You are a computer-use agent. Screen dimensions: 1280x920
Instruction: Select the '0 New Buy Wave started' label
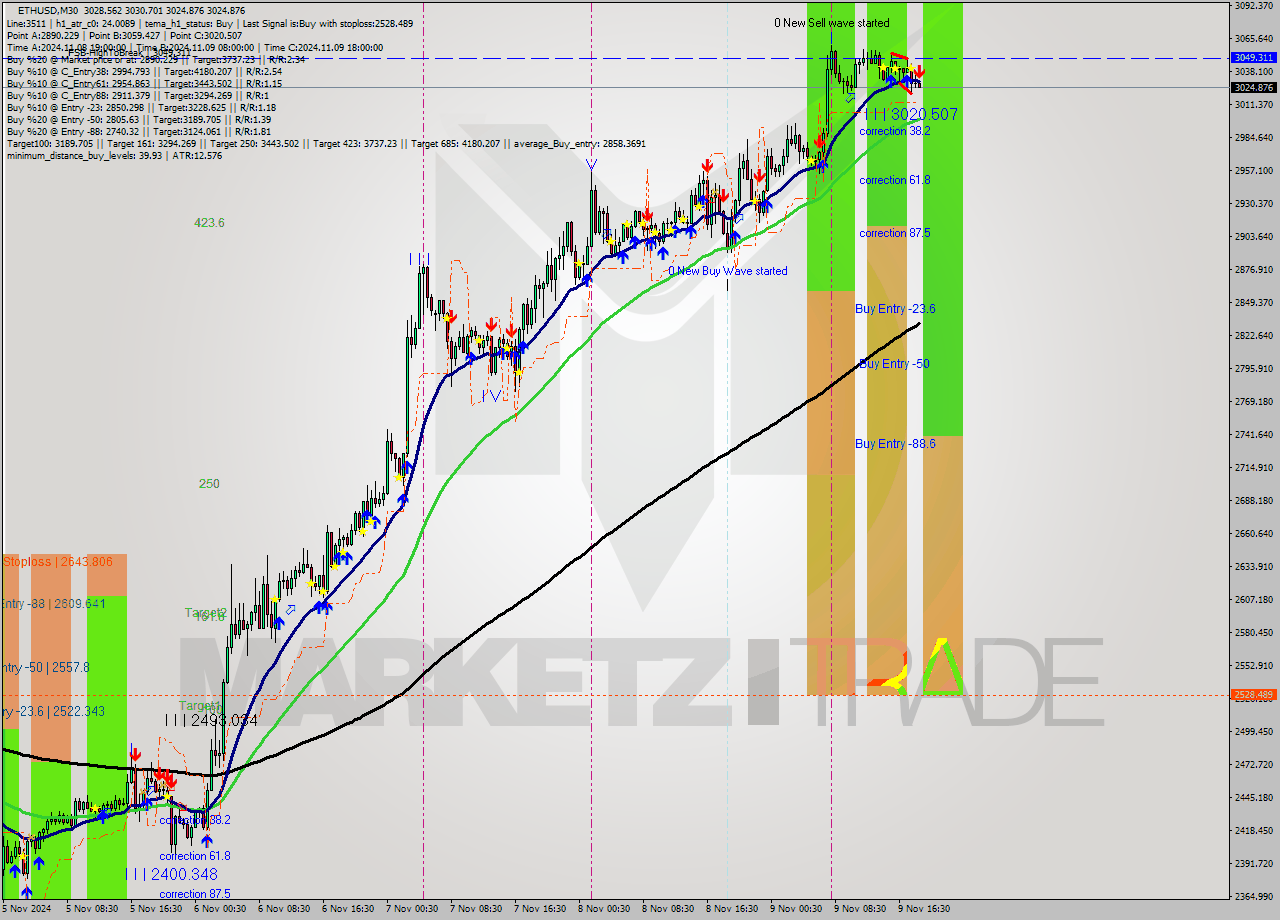tap(728, 271)
